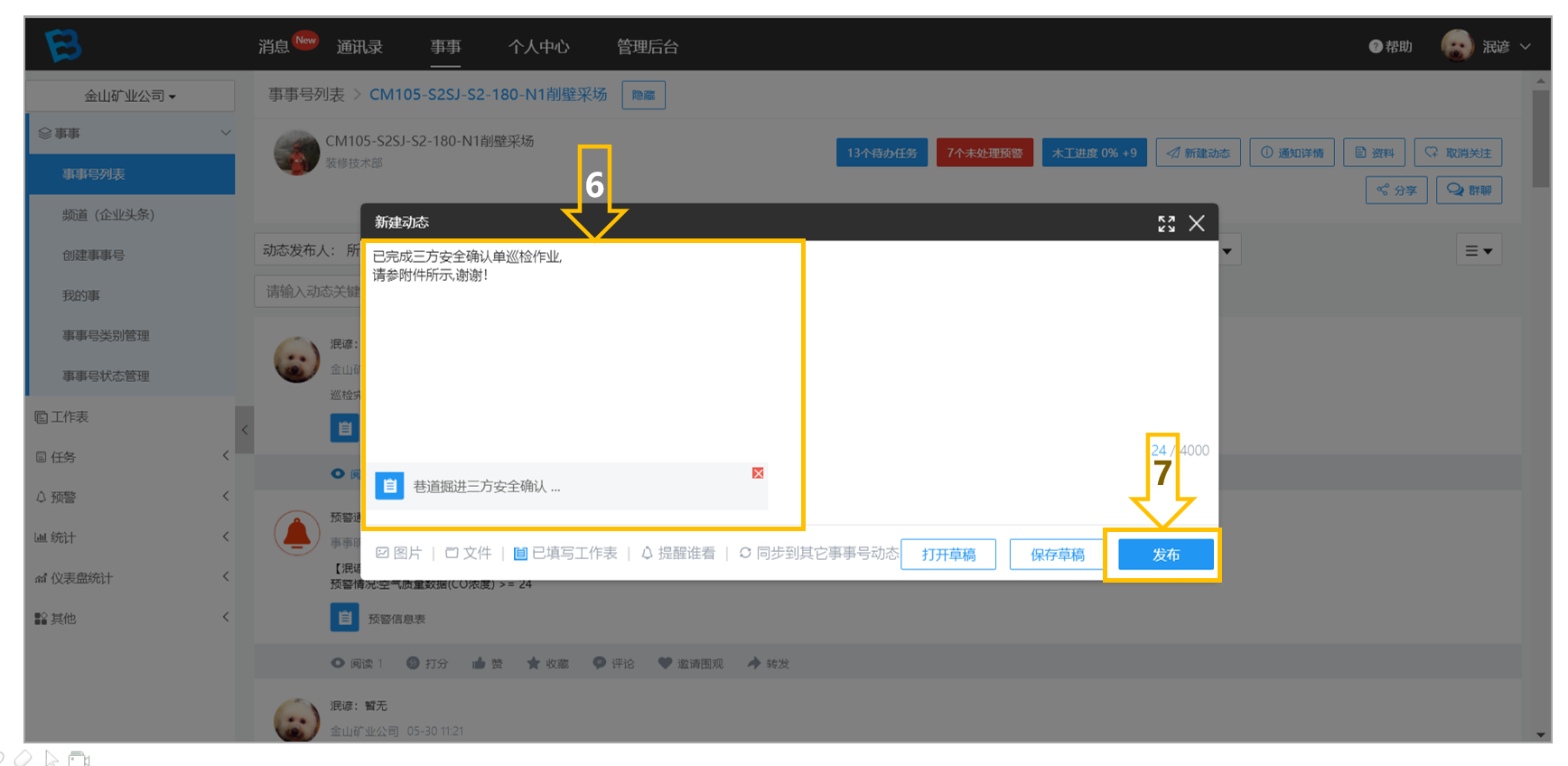Expand the 任务 sidebar section
The width and height of the screenshot is (1568, 766).
(x=226, y=456)
